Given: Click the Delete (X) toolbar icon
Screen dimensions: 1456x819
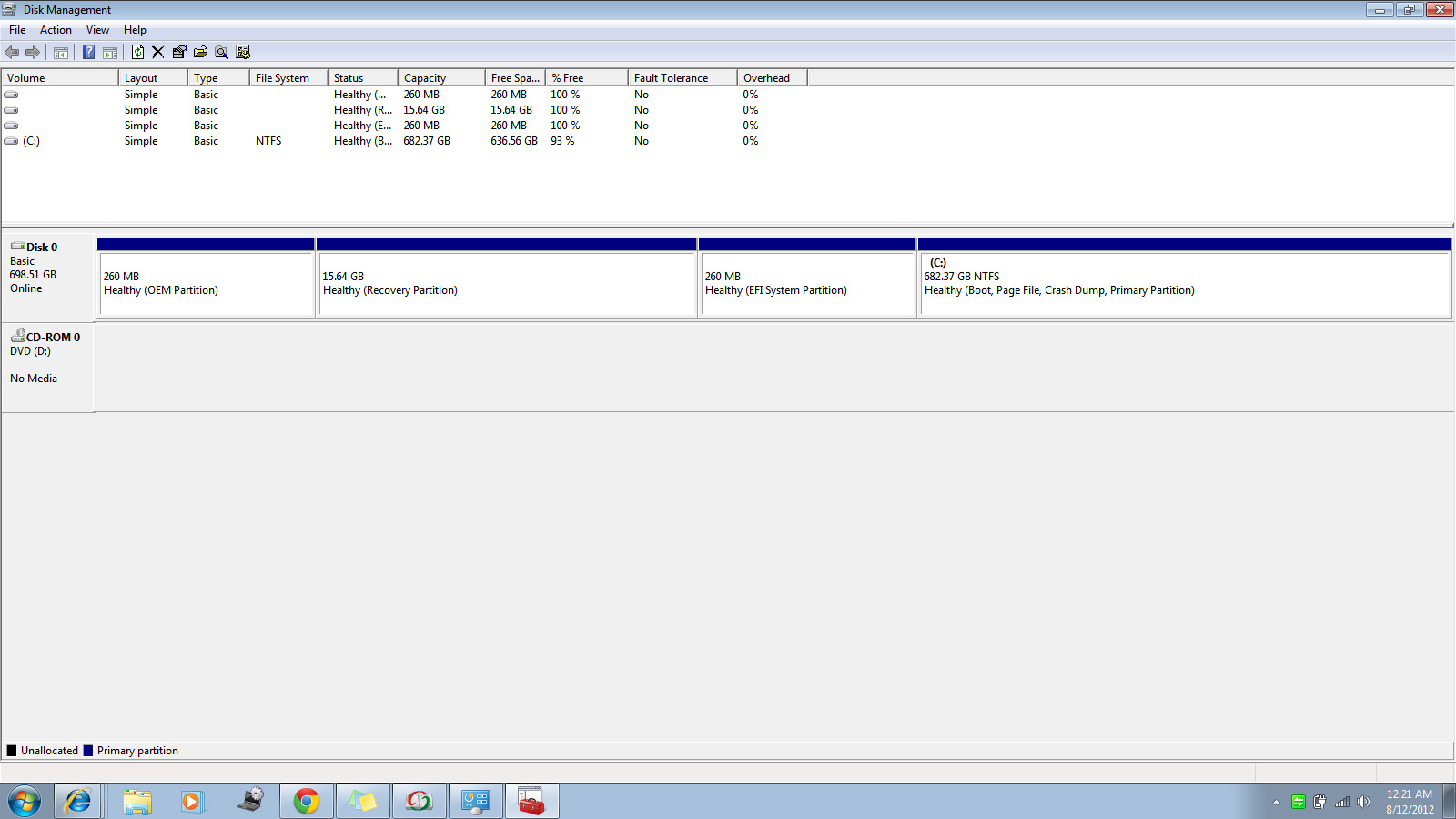Looking at the screenshot, I should point(158,53).
